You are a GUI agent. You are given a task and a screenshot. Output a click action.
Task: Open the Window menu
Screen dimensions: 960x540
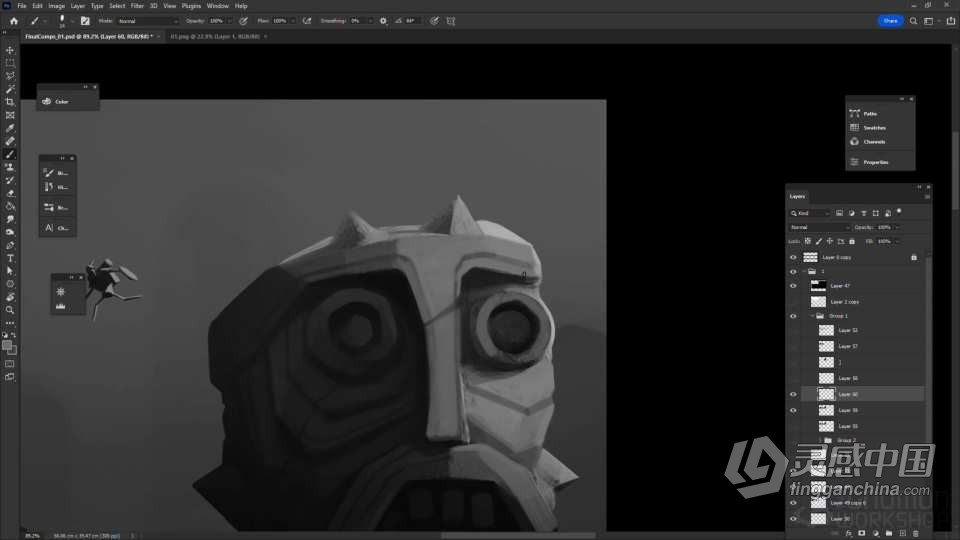pyautogui.click(x=217, y=6)
